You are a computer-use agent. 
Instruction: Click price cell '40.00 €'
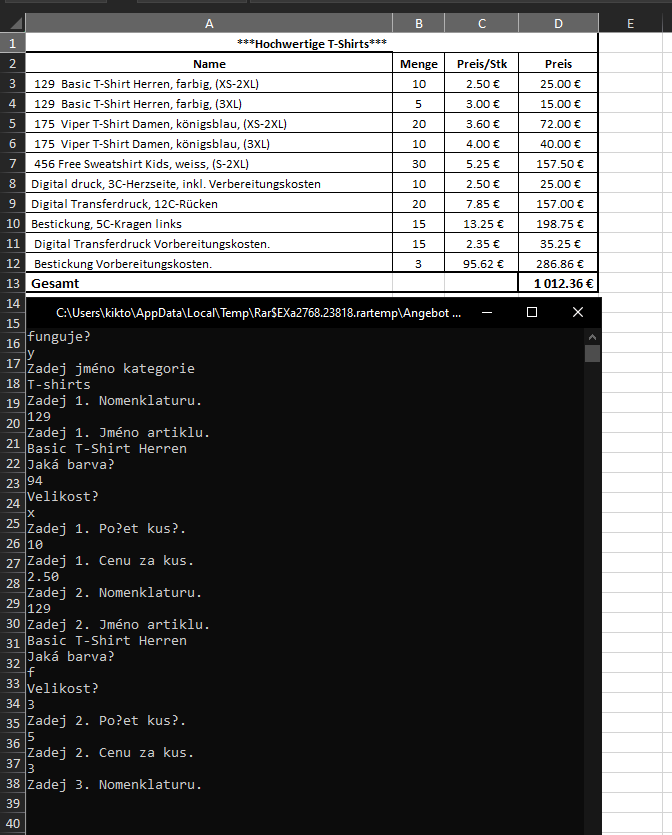coord(558,143)
